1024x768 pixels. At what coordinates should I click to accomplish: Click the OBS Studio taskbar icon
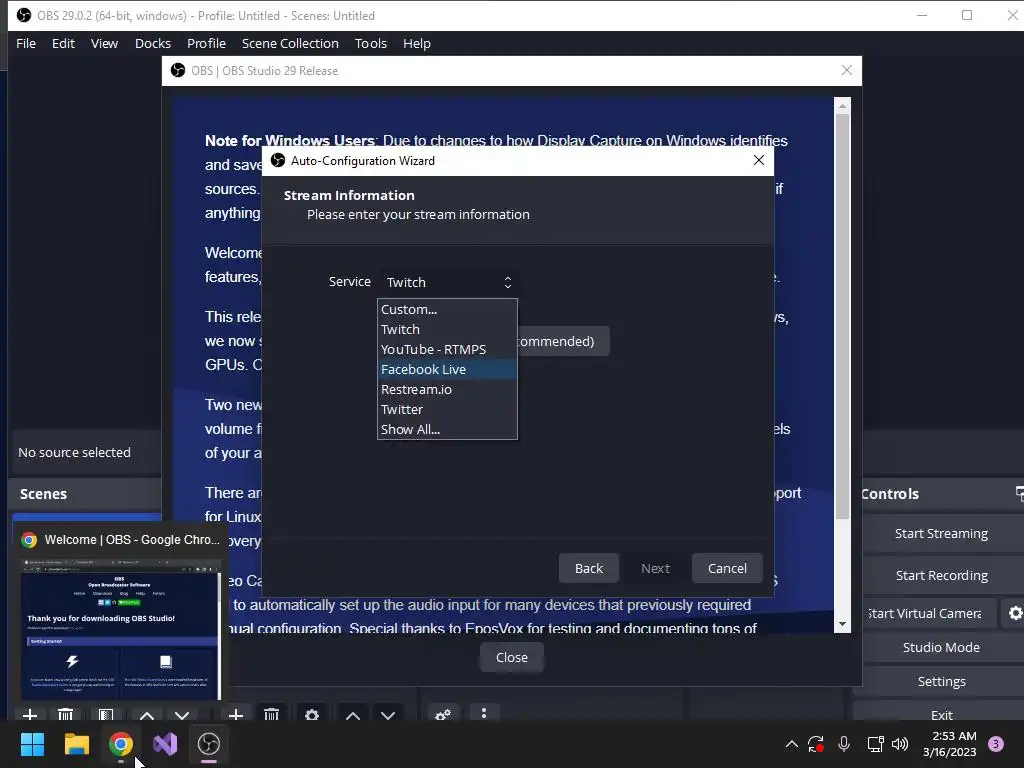[x=209, y=744]
